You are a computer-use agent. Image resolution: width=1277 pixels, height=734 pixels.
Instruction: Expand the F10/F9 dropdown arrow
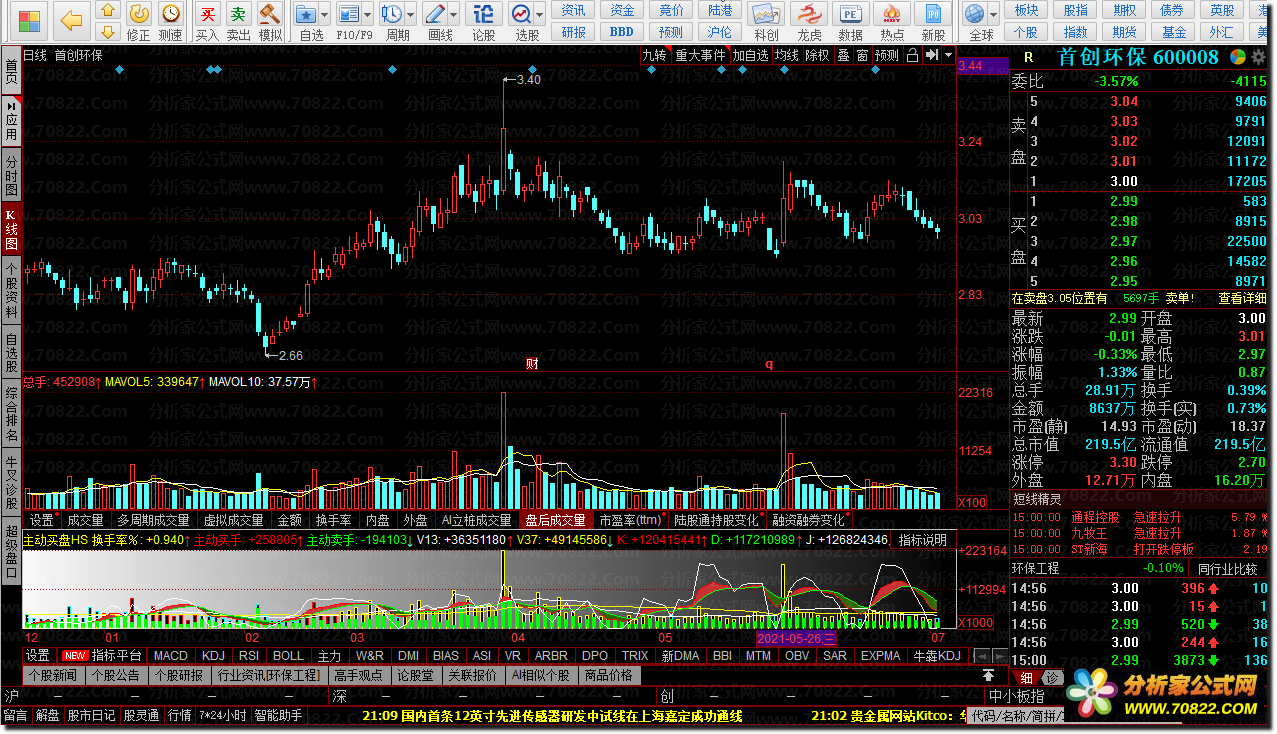(368, 14)
